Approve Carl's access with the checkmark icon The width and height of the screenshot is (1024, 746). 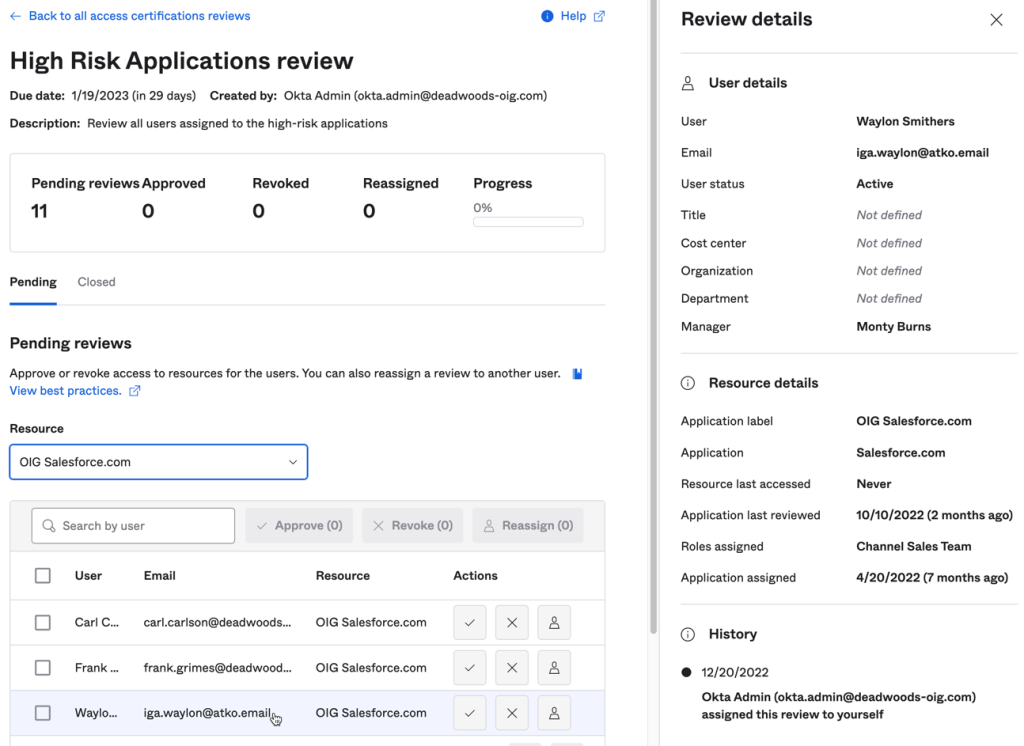469,622
